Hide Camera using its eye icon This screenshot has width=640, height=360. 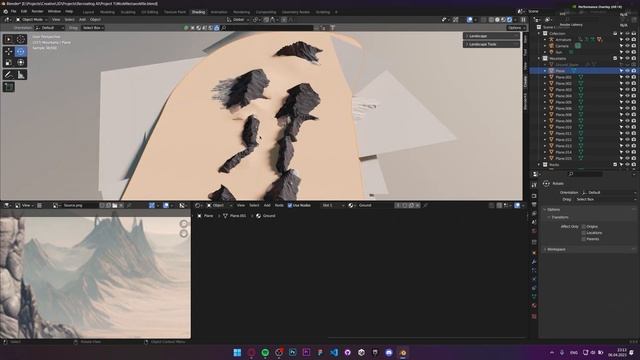(x=627, y=46)
